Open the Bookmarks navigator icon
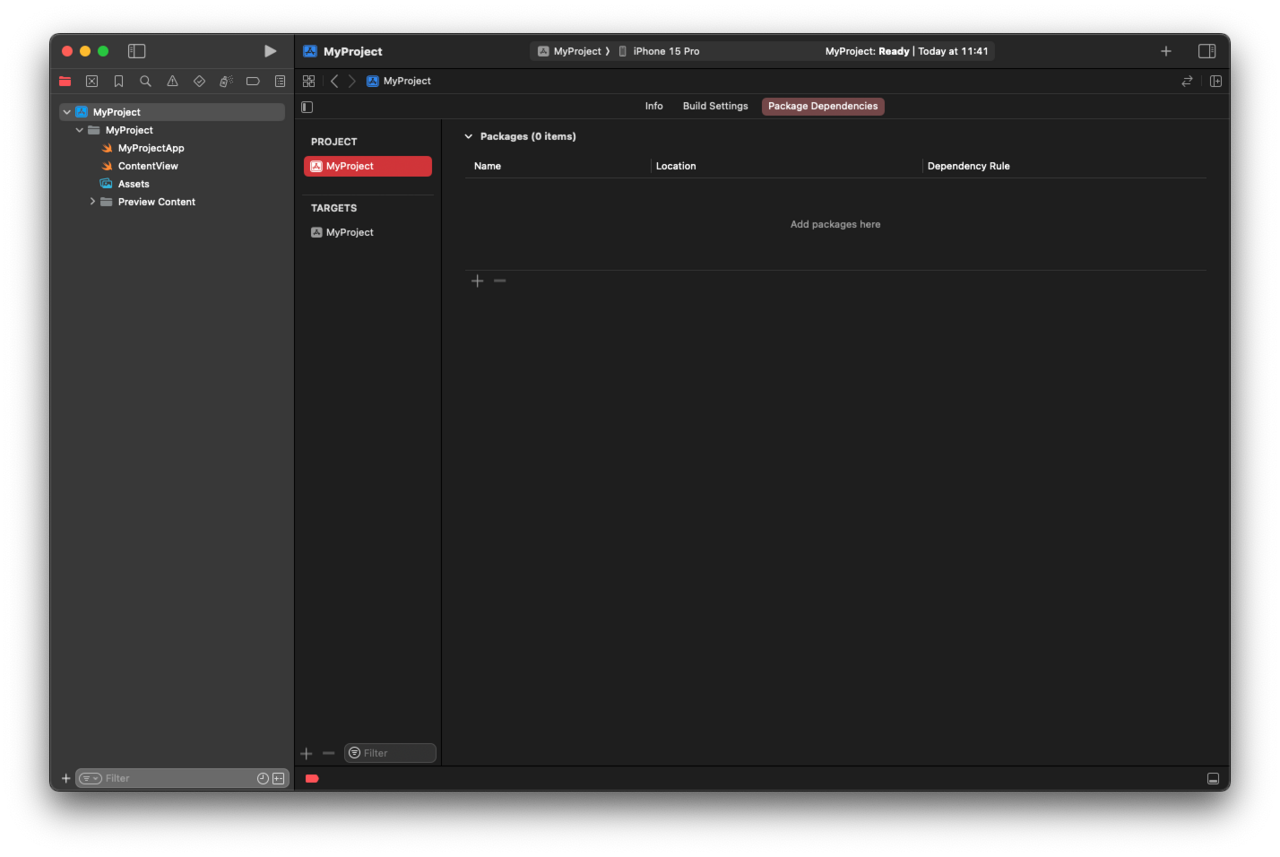Screen dimensions: 1280x857 click(119, 81)
